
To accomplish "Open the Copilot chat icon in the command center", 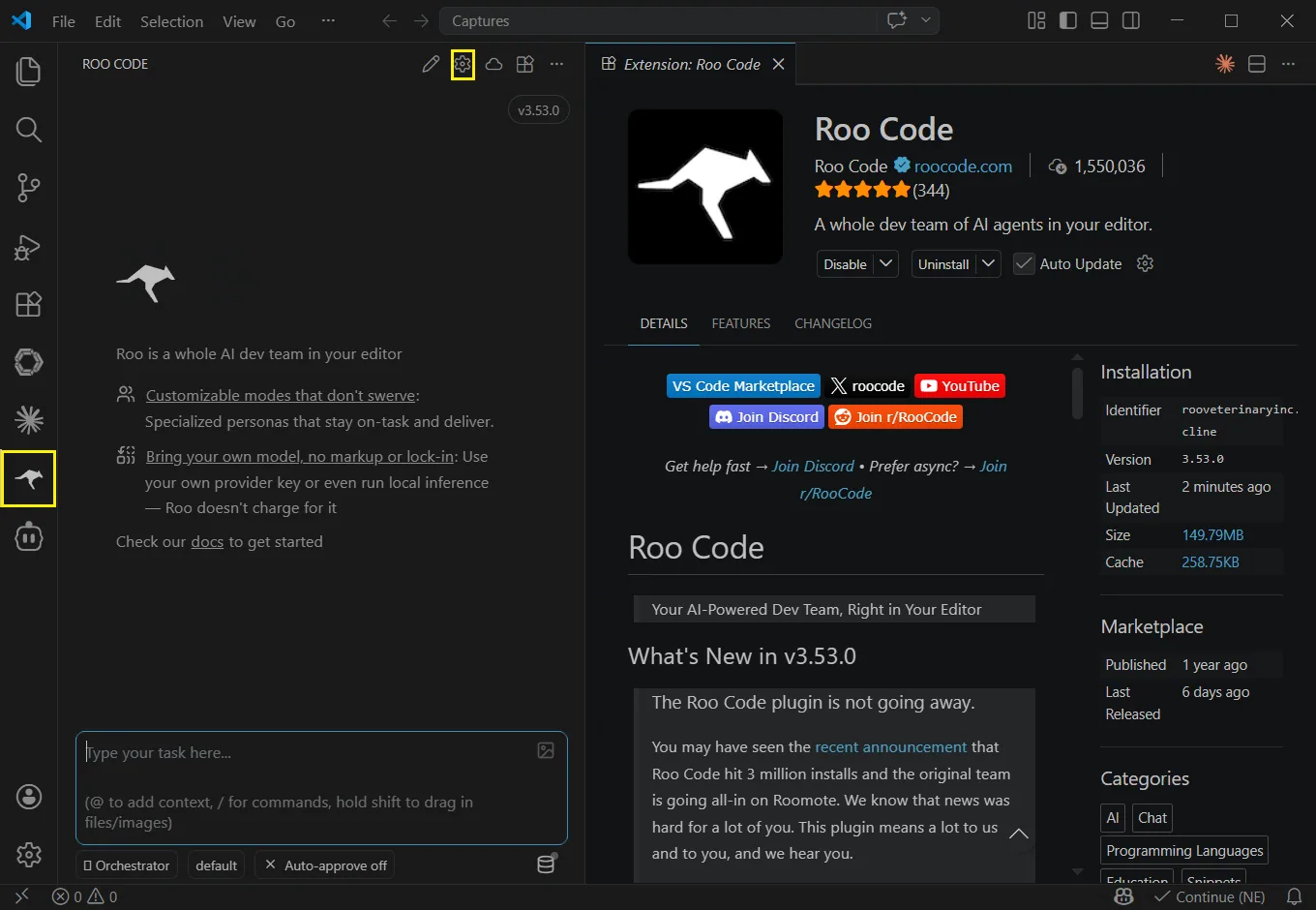I will pyautogui.click(x=897, y=20).
